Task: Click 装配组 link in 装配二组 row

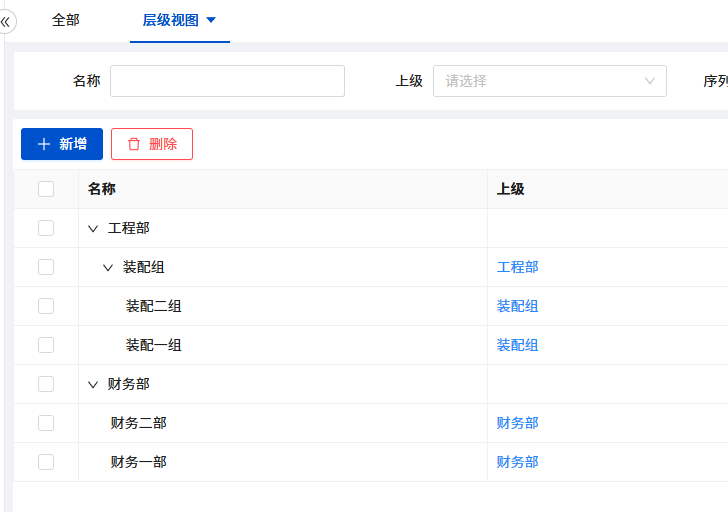Action: click(x=517, y=306)
